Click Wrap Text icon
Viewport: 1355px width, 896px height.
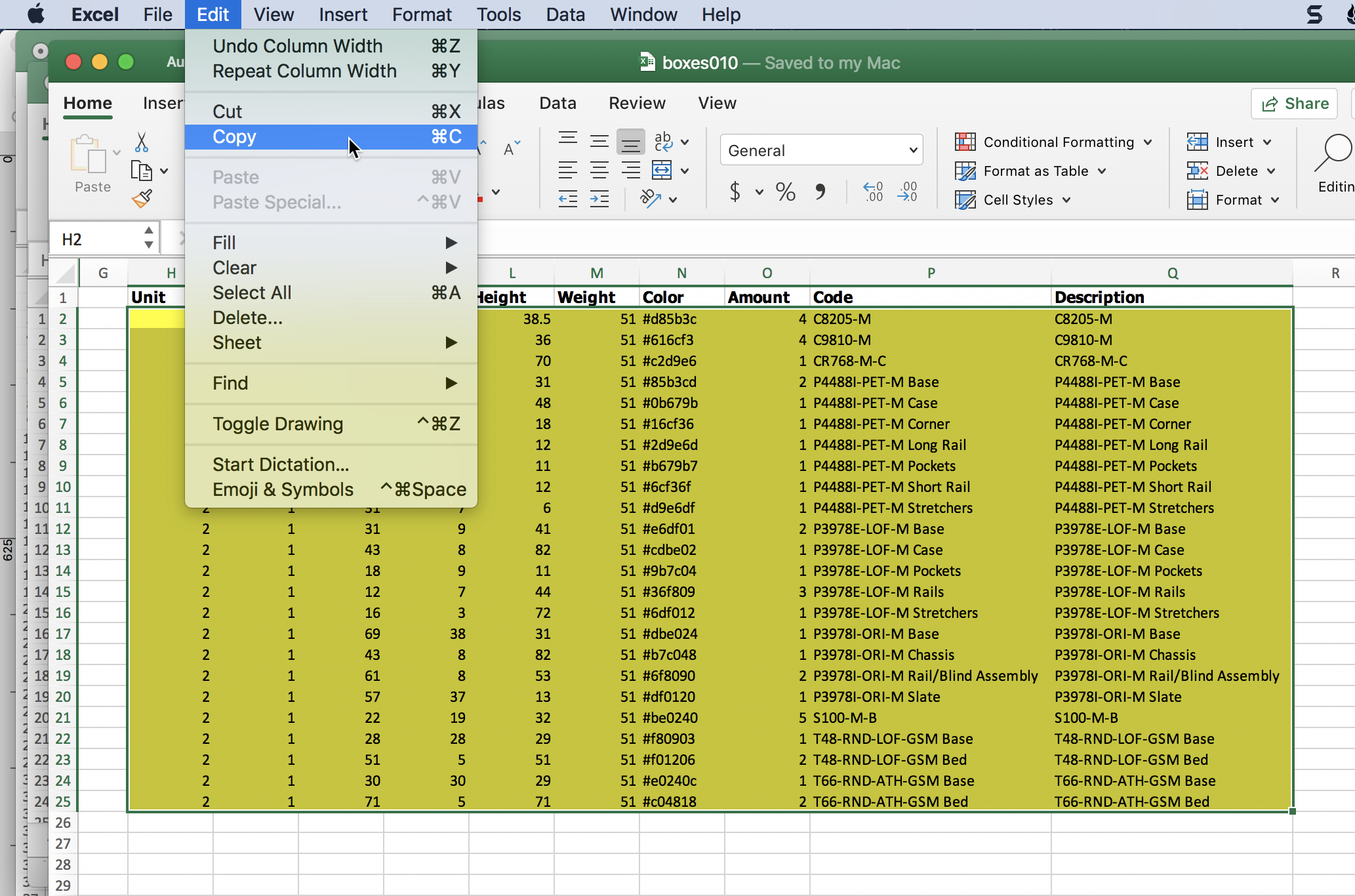(663, 141)
